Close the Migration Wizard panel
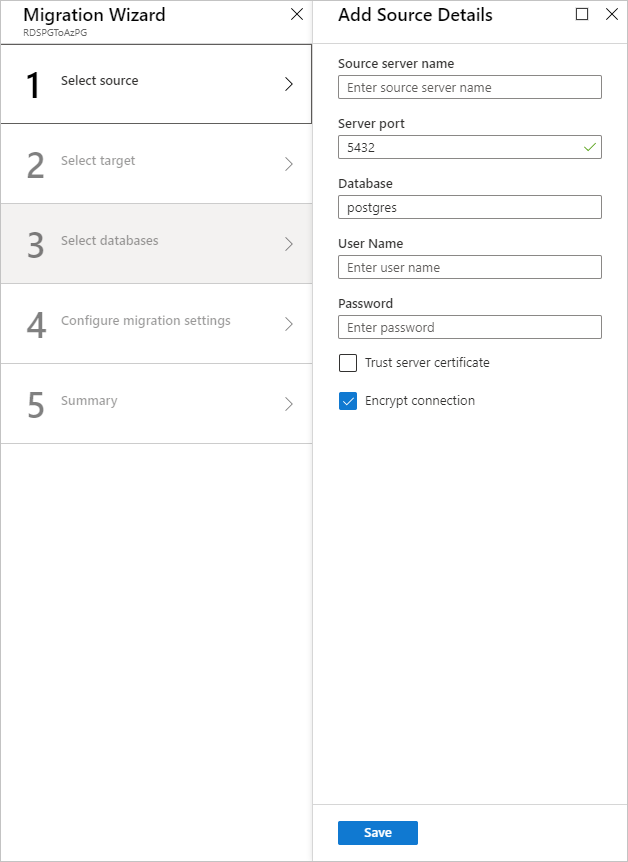 click(297, 15)
